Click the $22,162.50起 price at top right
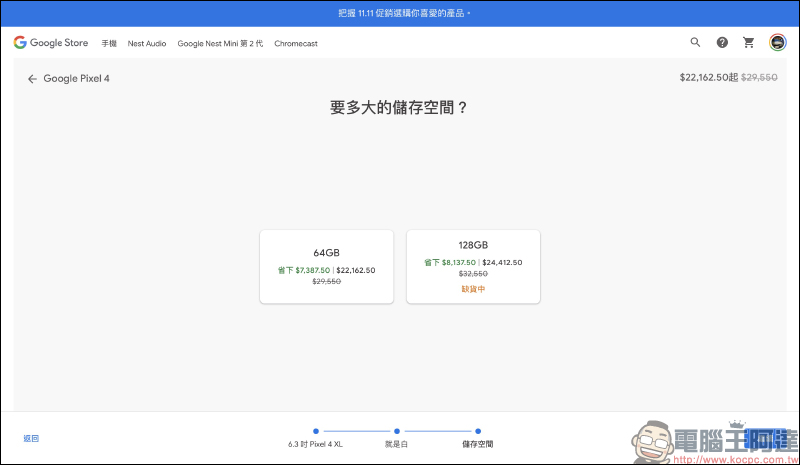The height and width of the screenshot is (465, 800). point(708,76)
